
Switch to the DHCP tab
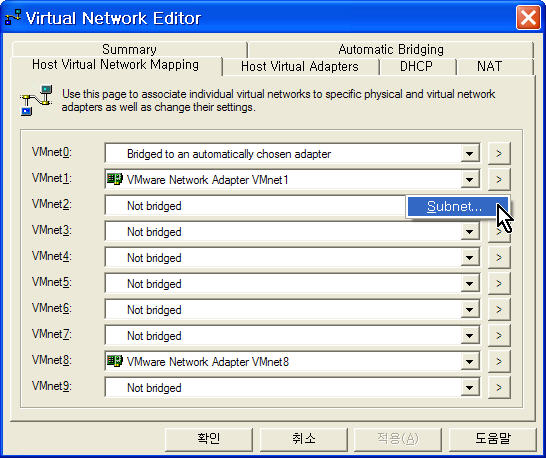click(416, 66)
